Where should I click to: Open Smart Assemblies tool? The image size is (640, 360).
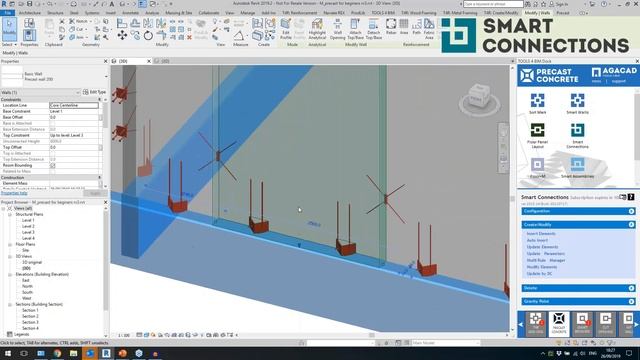point(578,168)
